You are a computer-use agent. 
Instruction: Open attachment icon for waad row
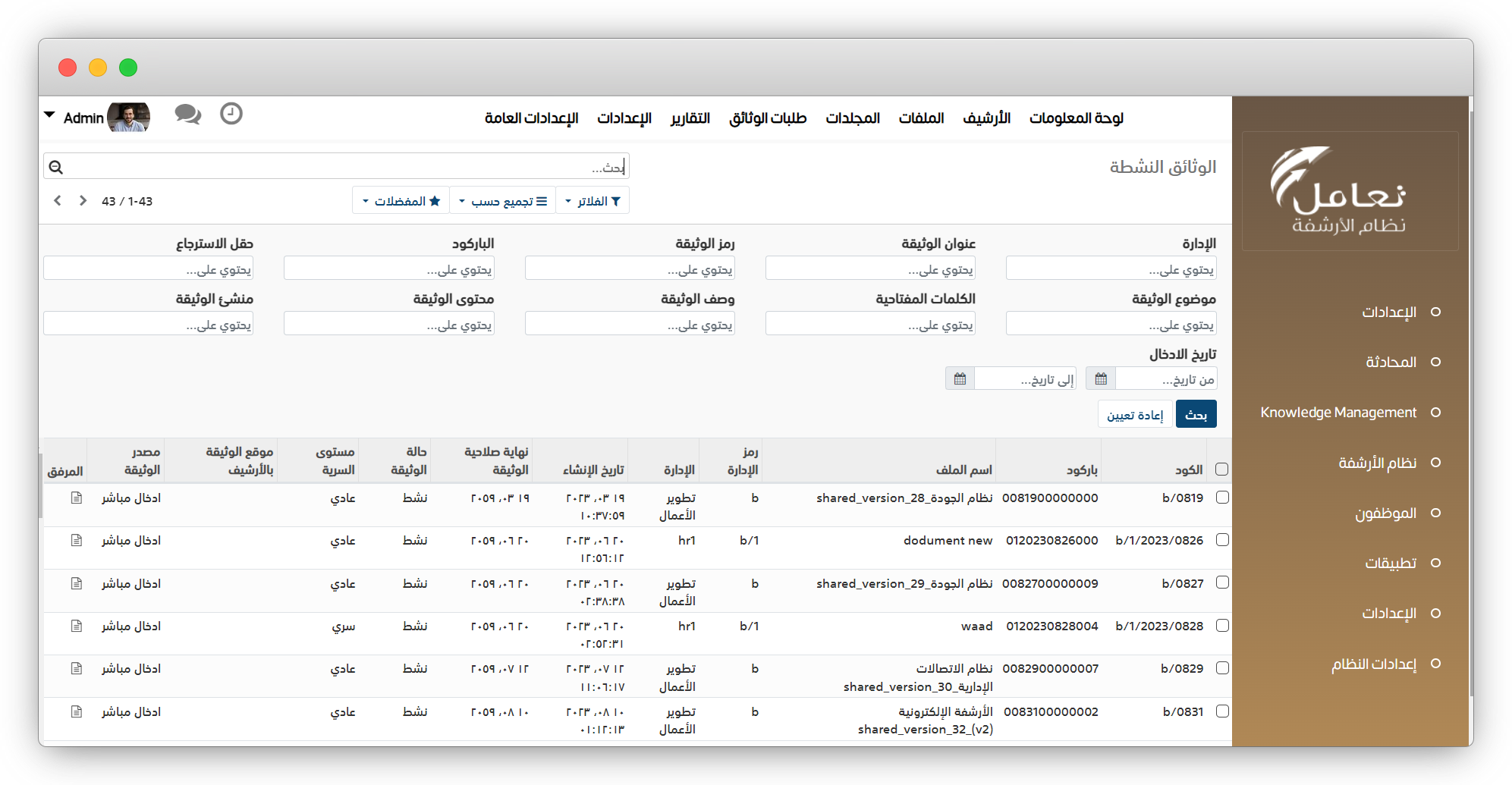pos(76,626)
